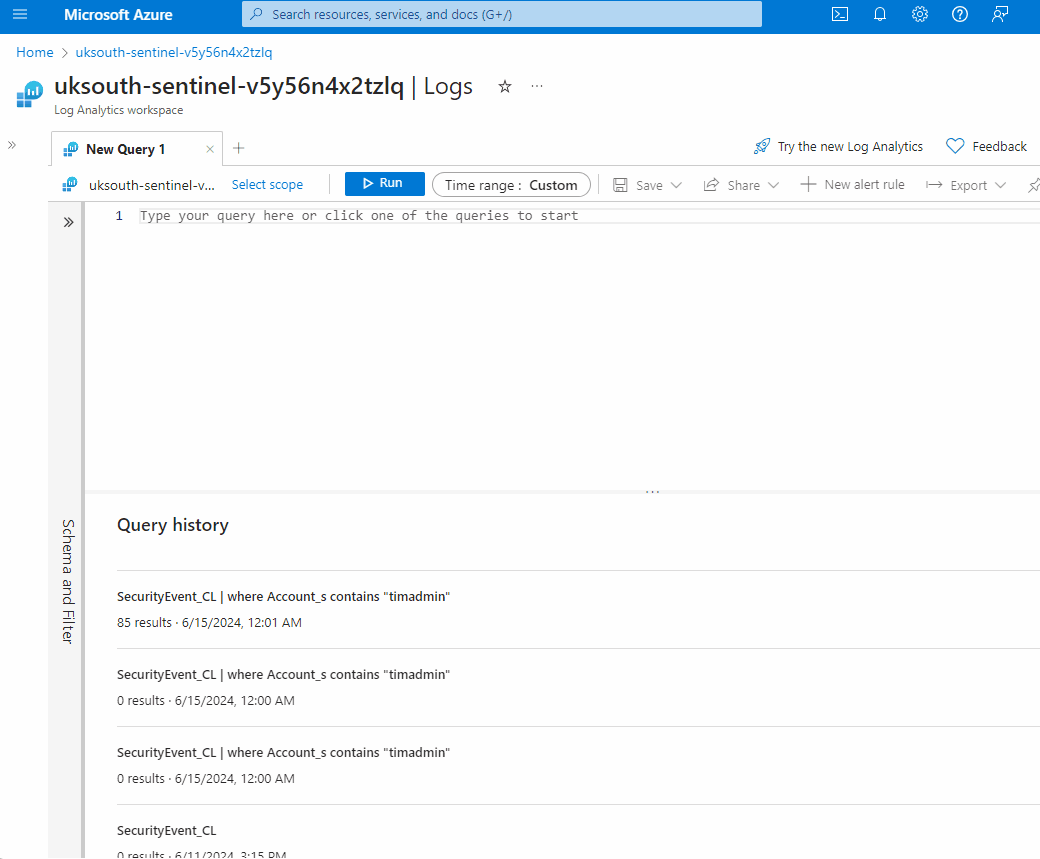Click the Feedback heart icon
1040x859 pixels.
[x=954, y=146]
